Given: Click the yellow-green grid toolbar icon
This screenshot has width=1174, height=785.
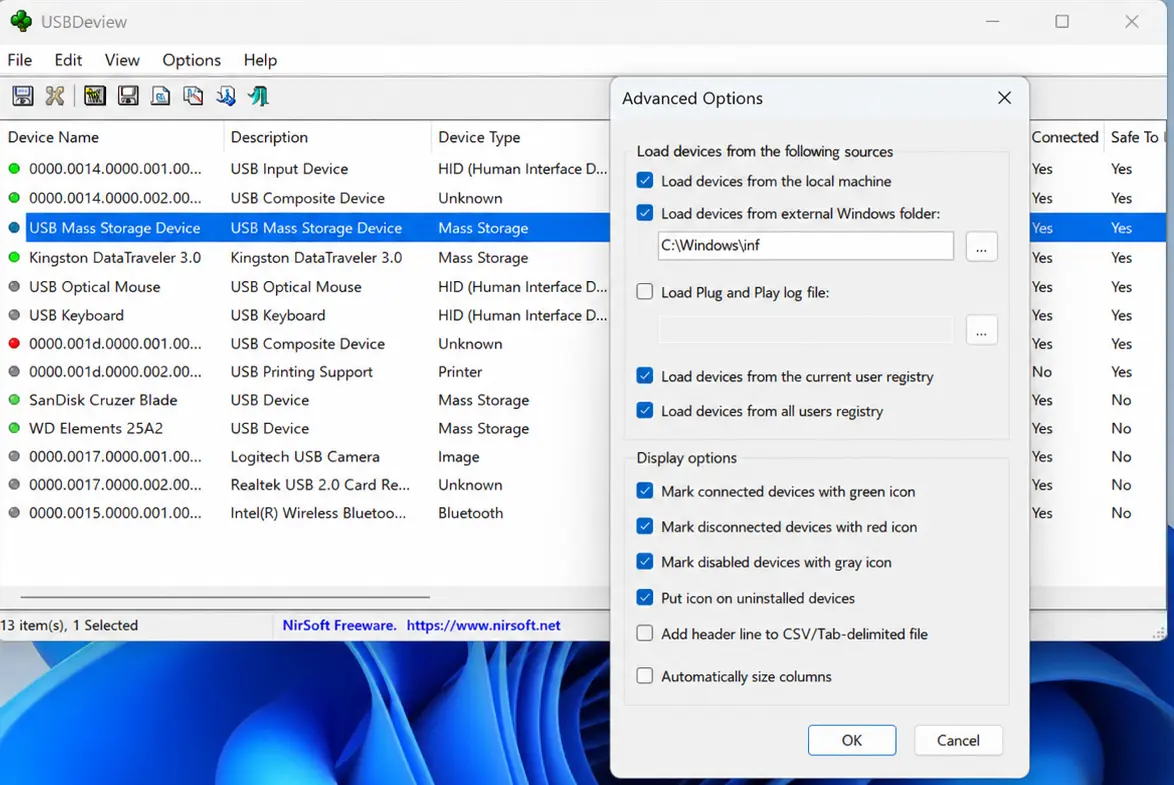Looking at the screenshot, I should (x=94, y=96).
